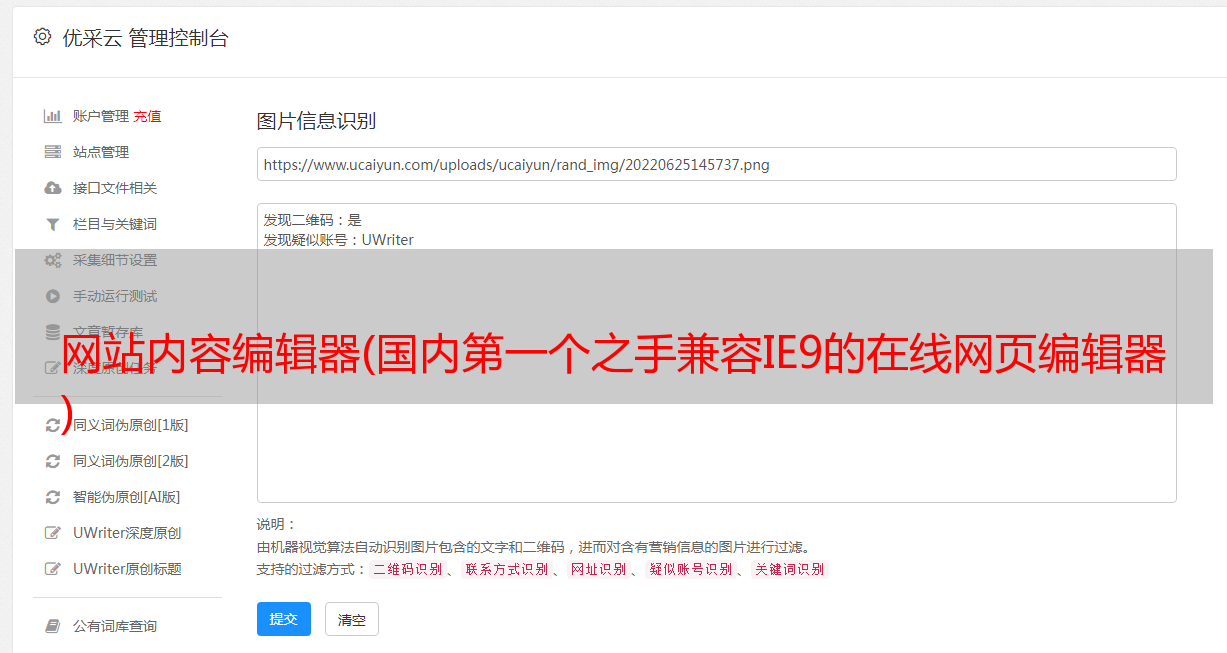Click the refresh icon next to 同义词伪原创[1版]
Viewport: 1227px width, 653px height.
pos(53,425)
